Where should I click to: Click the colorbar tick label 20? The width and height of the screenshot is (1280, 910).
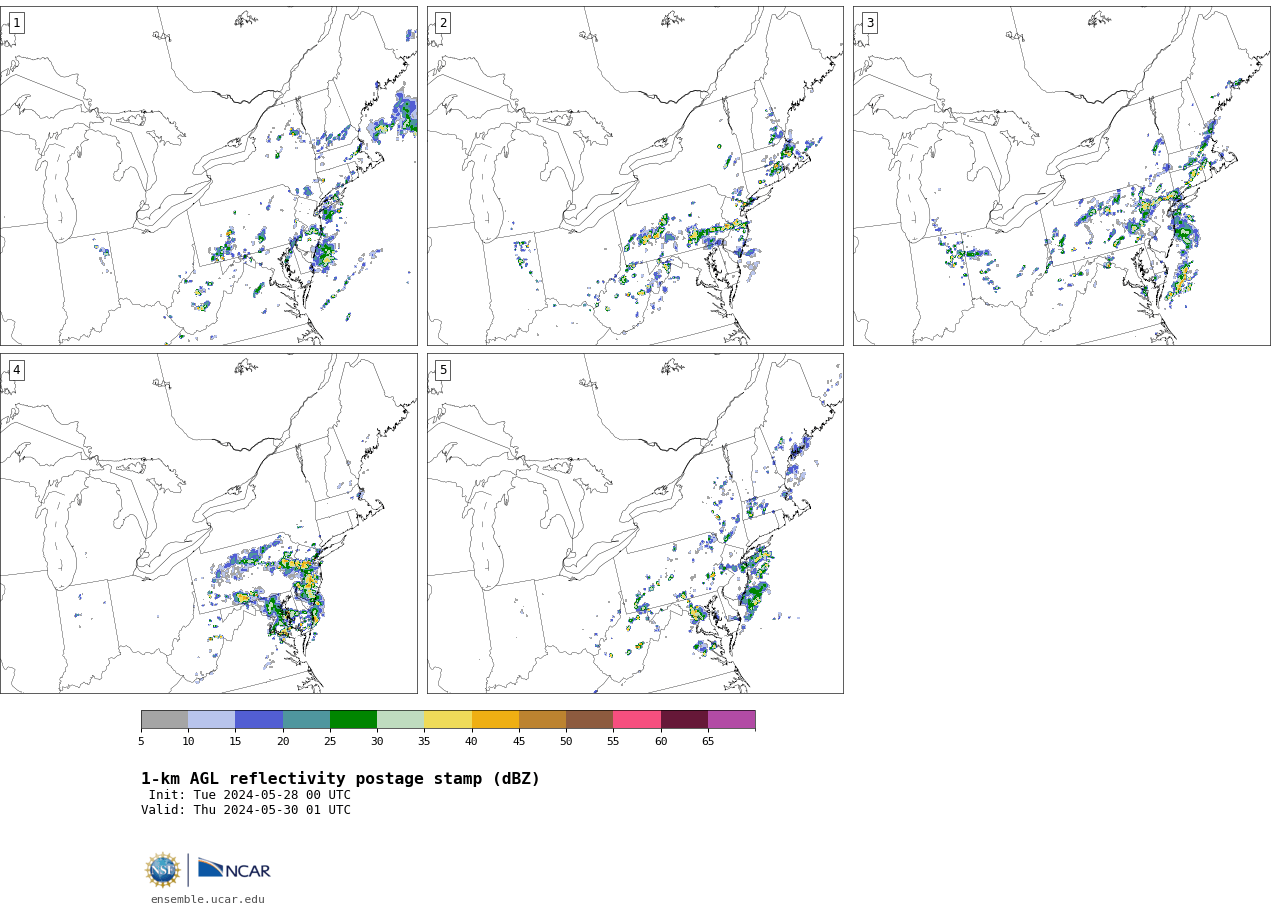coord(283,741)
